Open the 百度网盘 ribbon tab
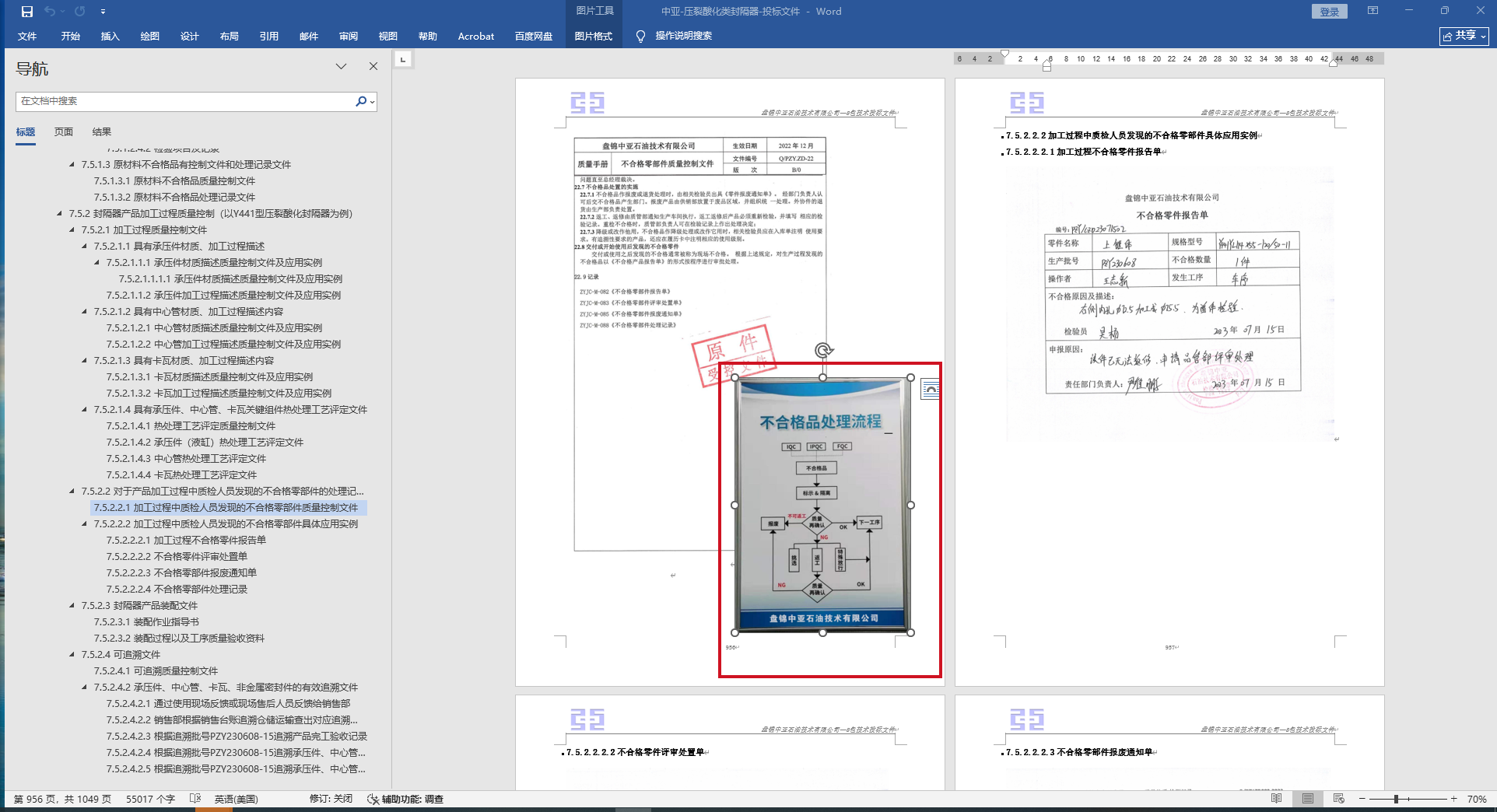Image resolution: width=1497 pixels, height=812 pixels. click(534, 36)
